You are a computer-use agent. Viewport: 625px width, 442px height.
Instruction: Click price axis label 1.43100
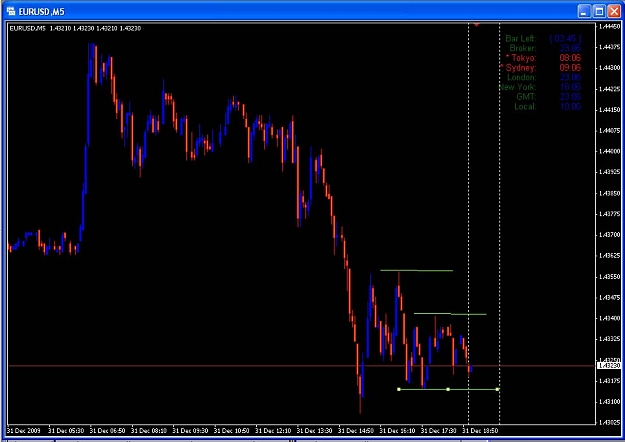[x=609, y=402]
